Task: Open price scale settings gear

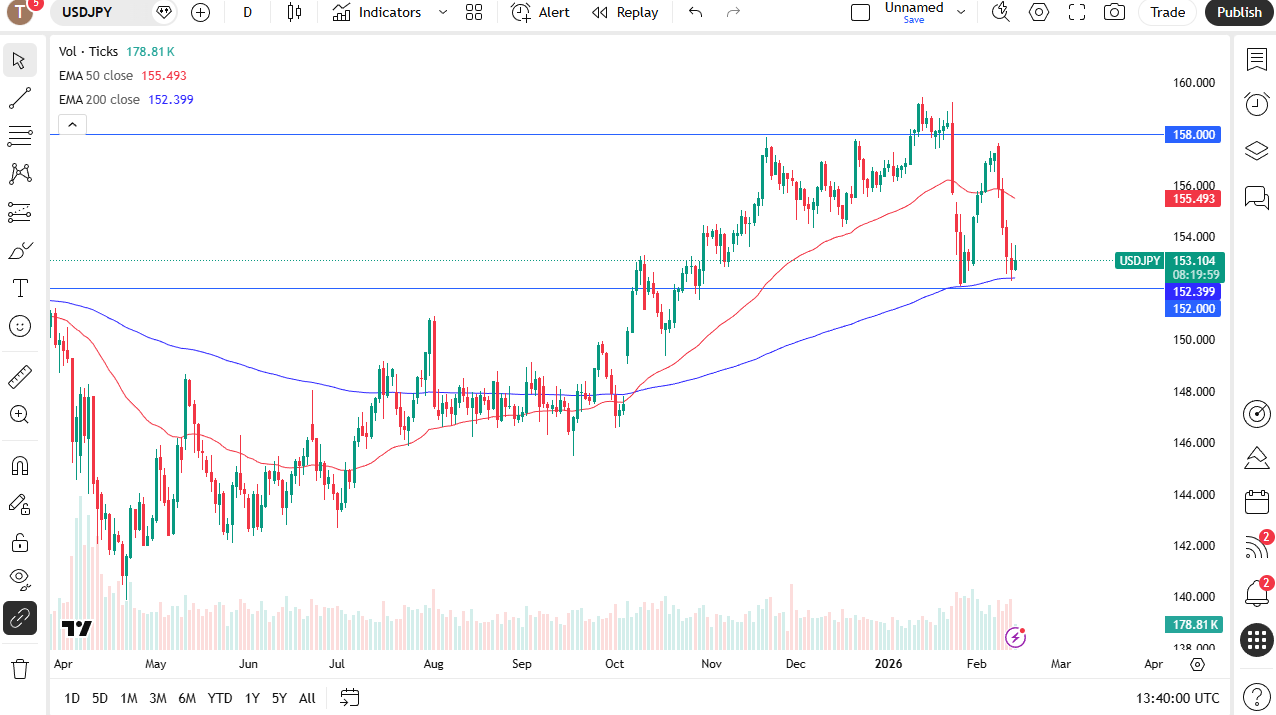Action: click(1198, 664)
